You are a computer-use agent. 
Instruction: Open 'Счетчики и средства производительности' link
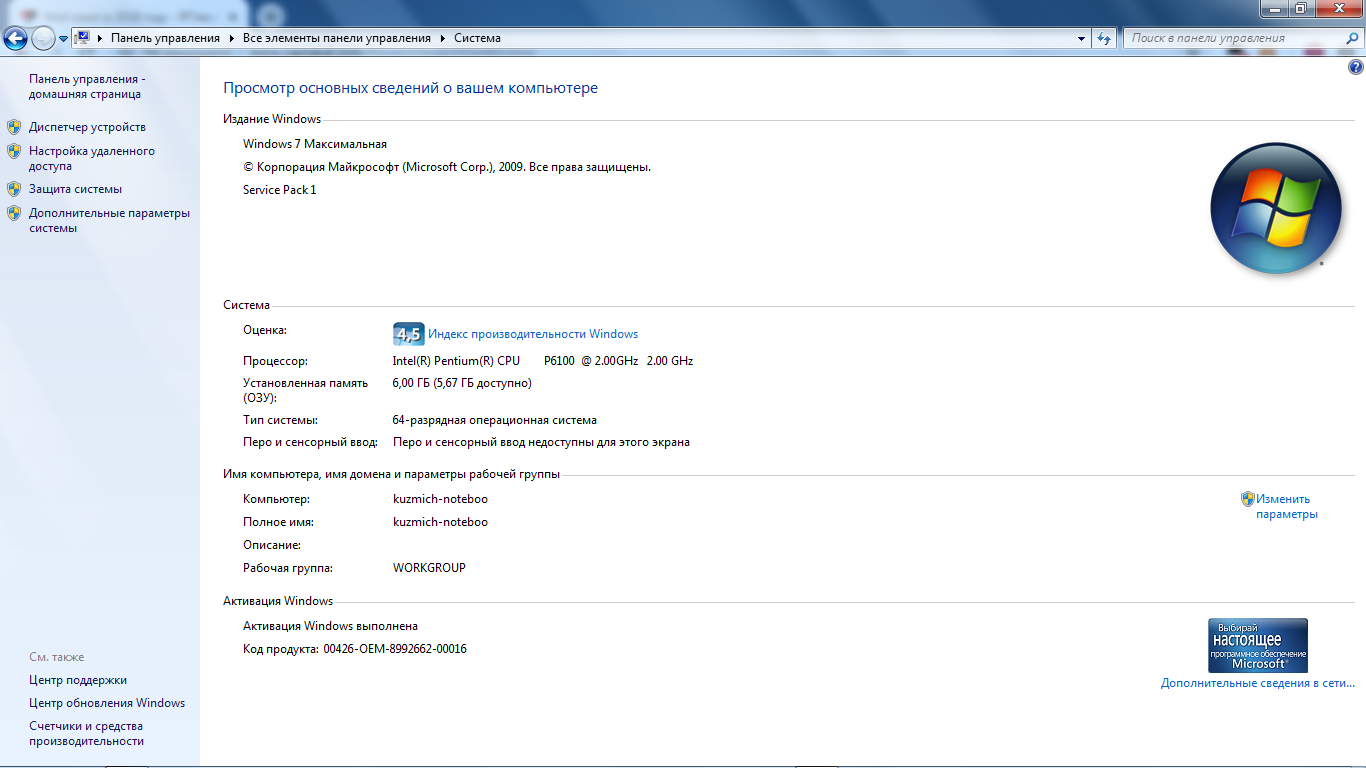pos(87,734)
